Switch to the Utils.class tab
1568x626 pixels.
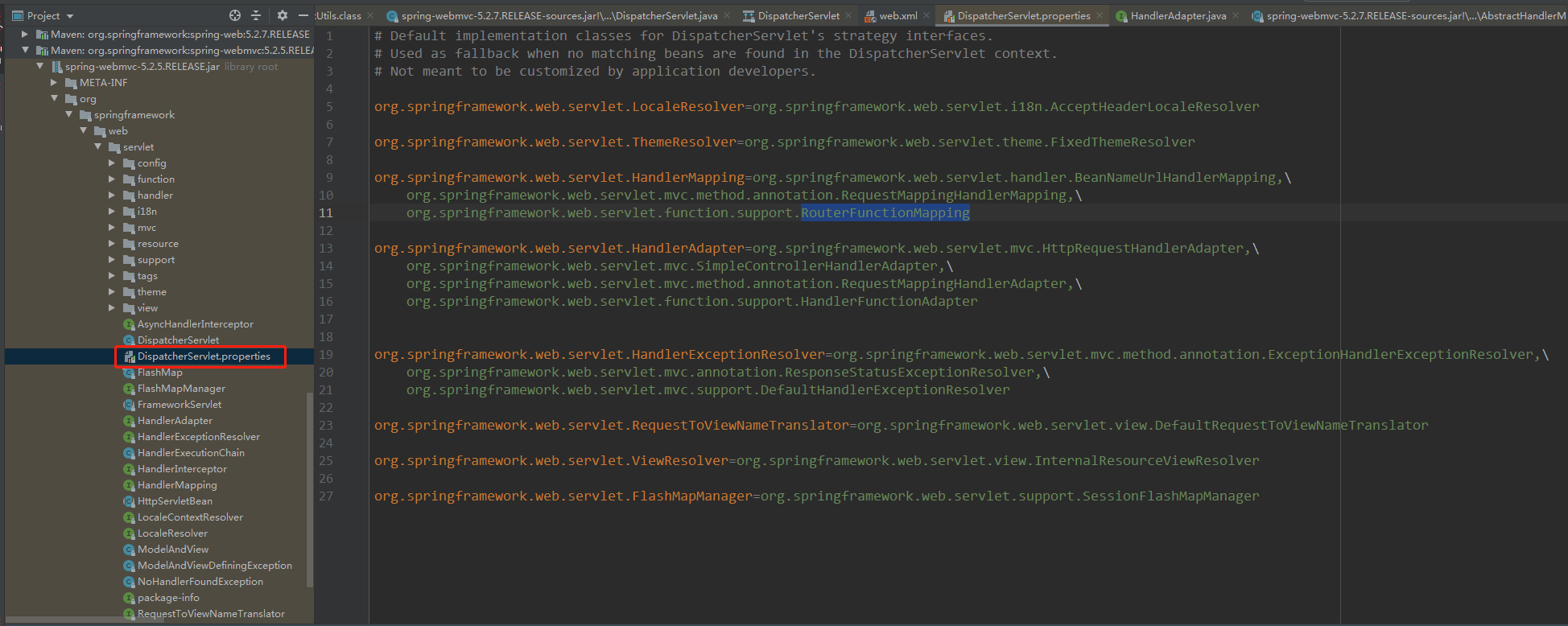339,15
